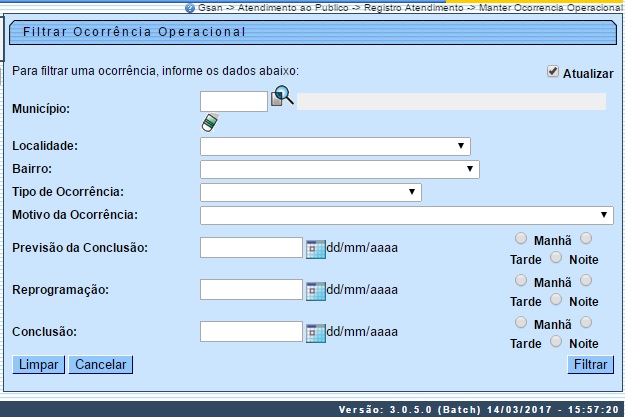This screenshot has height=417, width=625.
Task: Focus the Conclusão date field
Action: coord(251,331)
